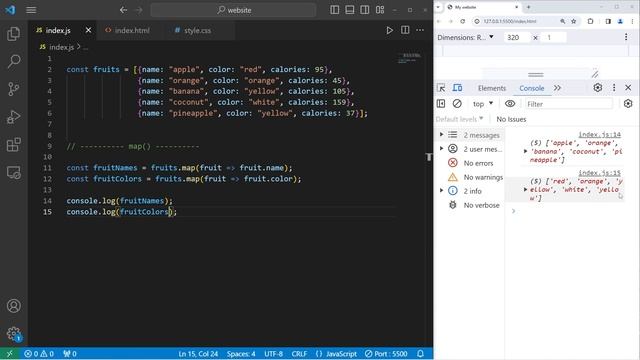Change the CRLF end of line sequence

(299, 353)
